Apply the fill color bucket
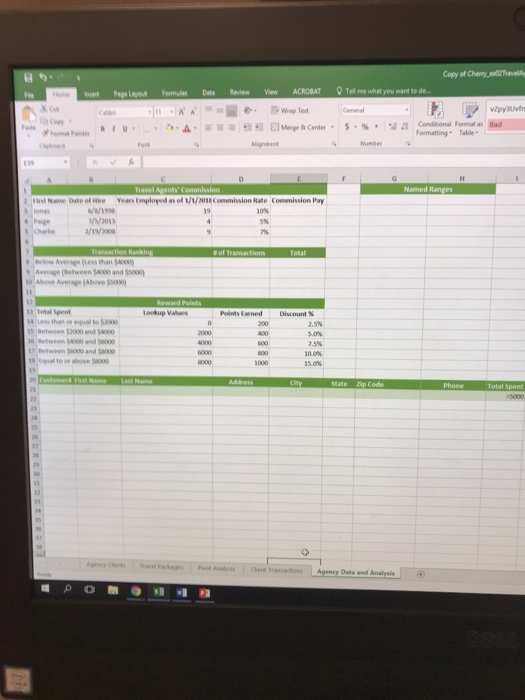This screenshot has width=525, height=700. tap(169, 129)
